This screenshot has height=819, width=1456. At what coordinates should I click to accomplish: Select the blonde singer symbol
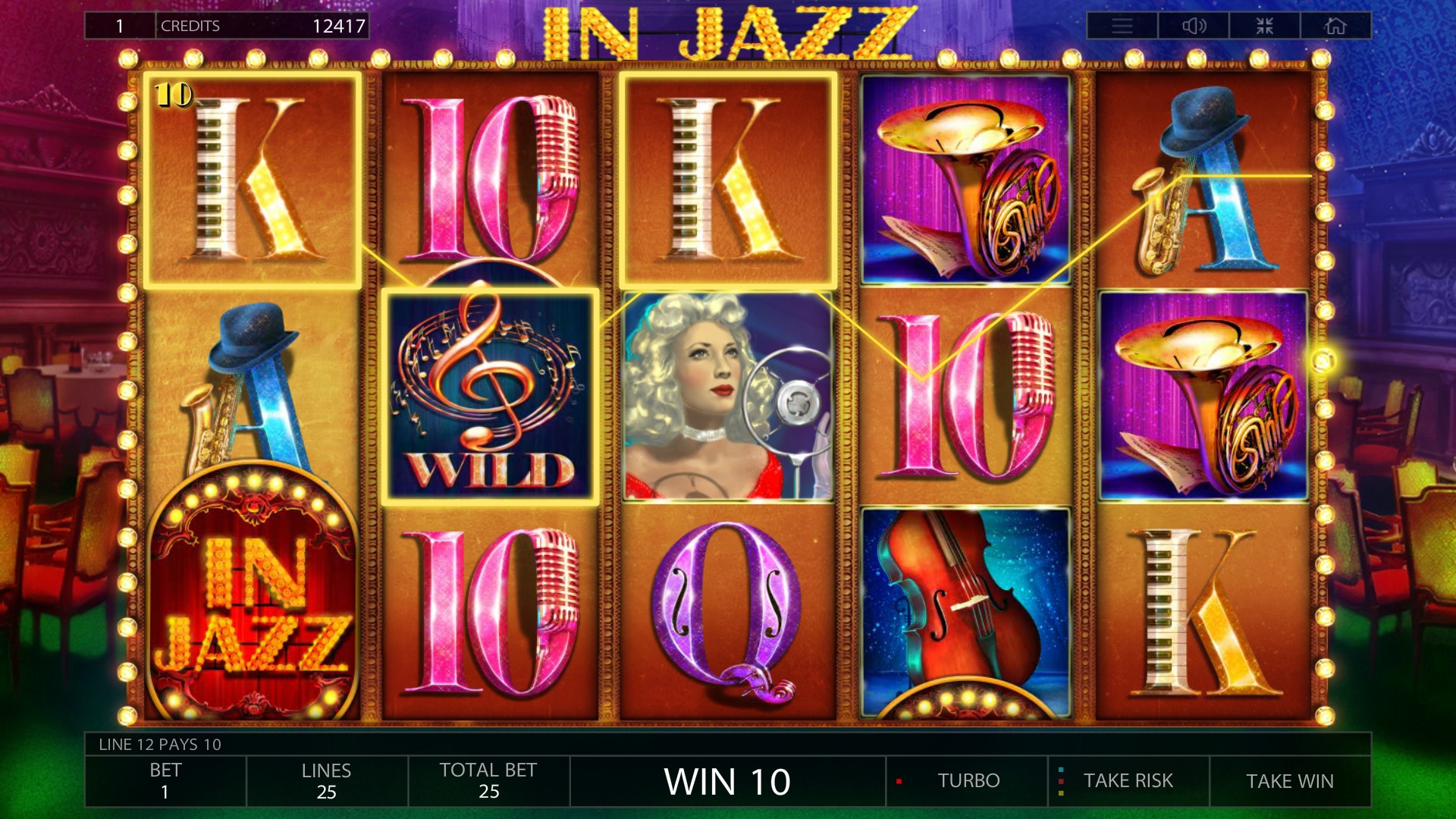(x=728, y=397)
